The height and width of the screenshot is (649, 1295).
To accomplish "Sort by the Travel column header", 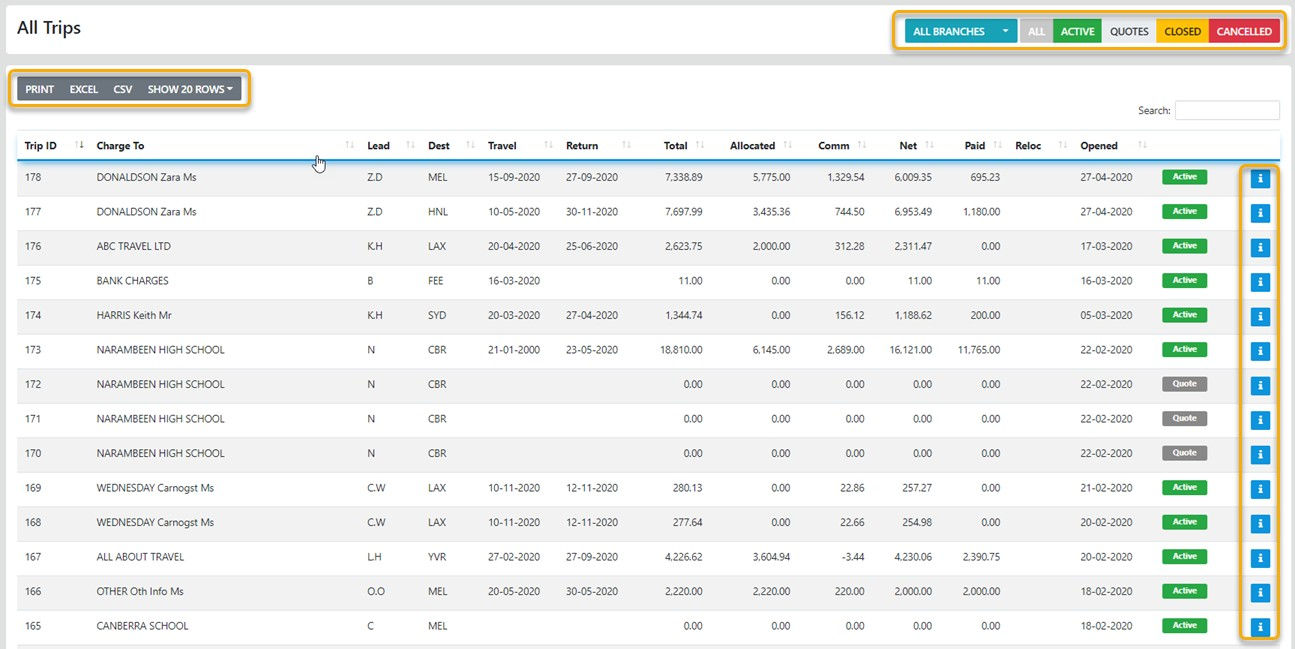I will [x=502, y=146].
